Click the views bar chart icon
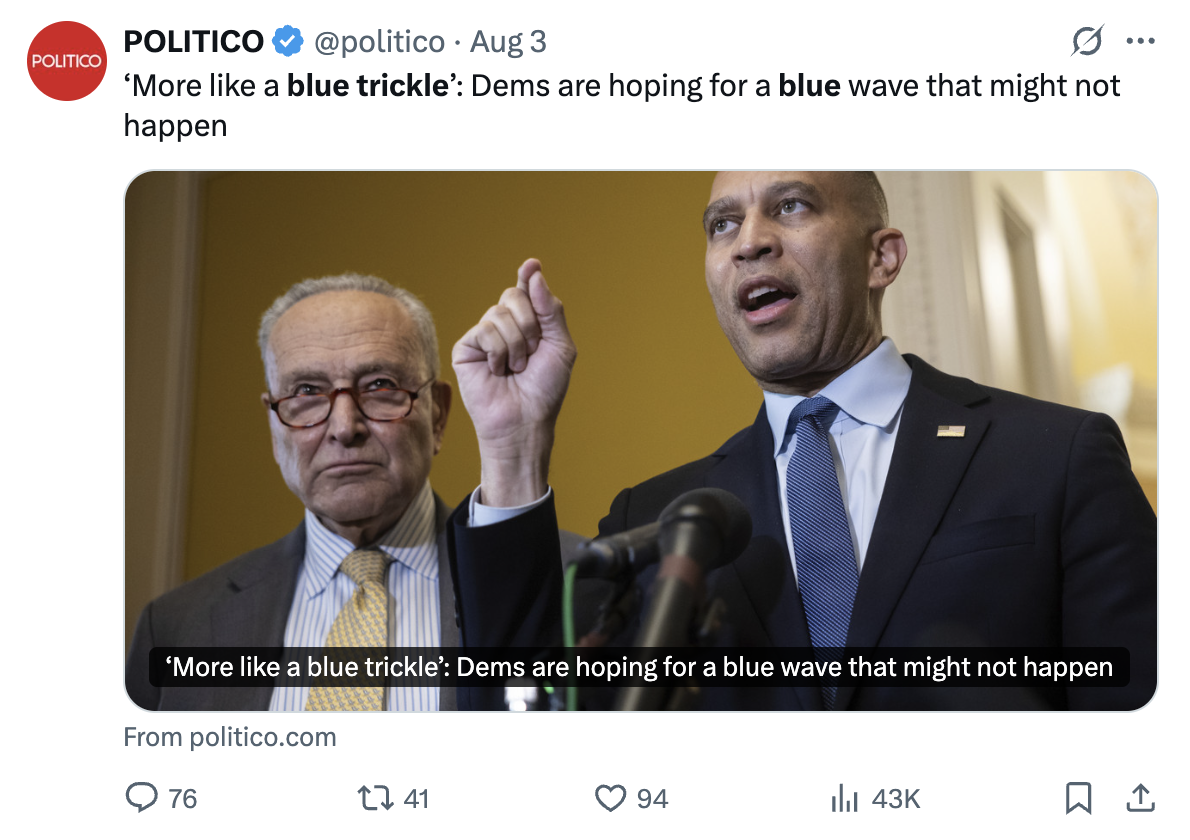Viewport: 1190px width, 840px height. tap(845, 797)
